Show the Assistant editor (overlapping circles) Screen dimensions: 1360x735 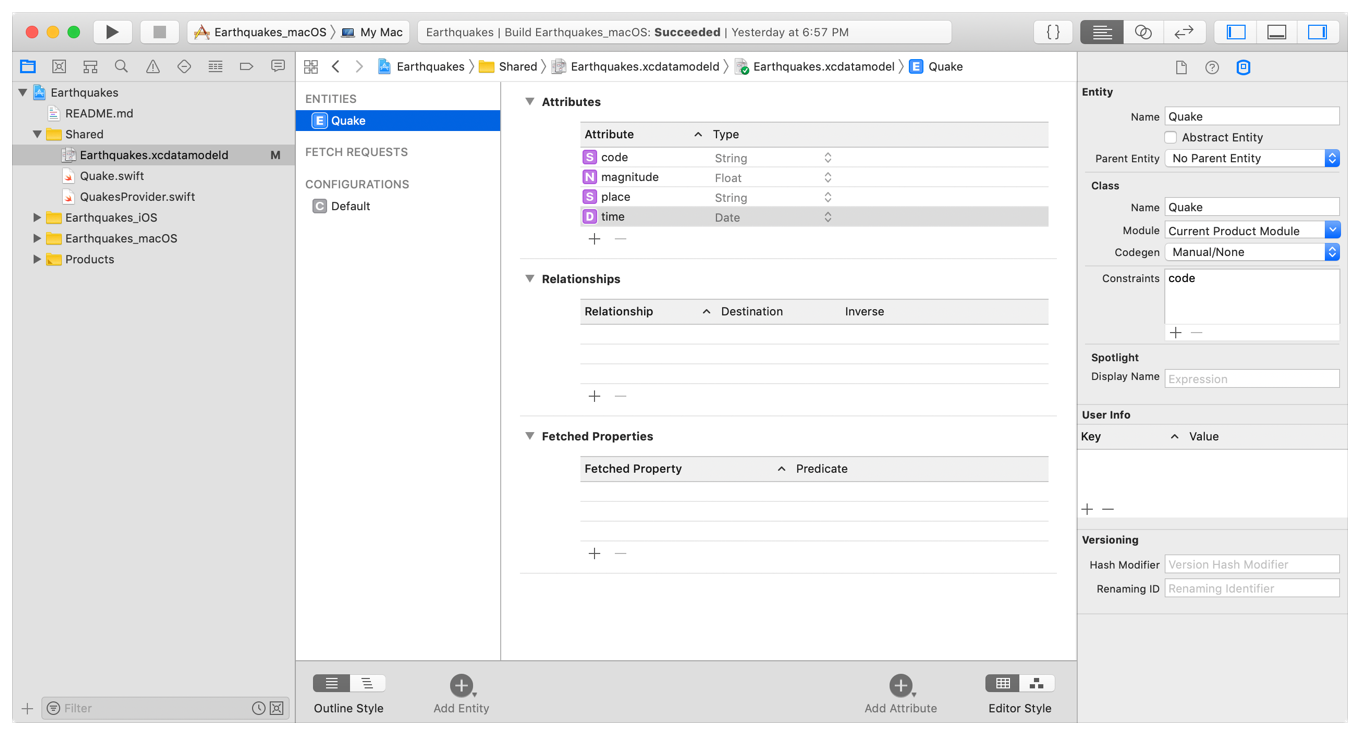(x=1142, y=32)
